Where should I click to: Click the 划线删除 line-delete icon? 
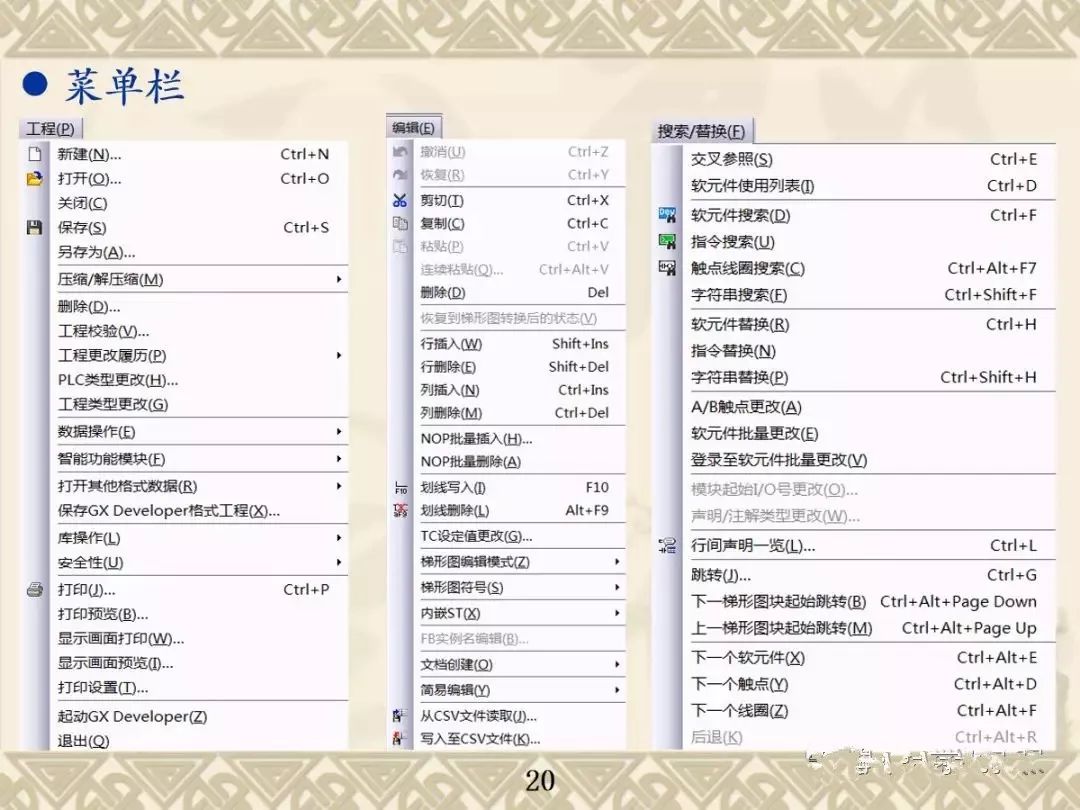tap(399, 511)
